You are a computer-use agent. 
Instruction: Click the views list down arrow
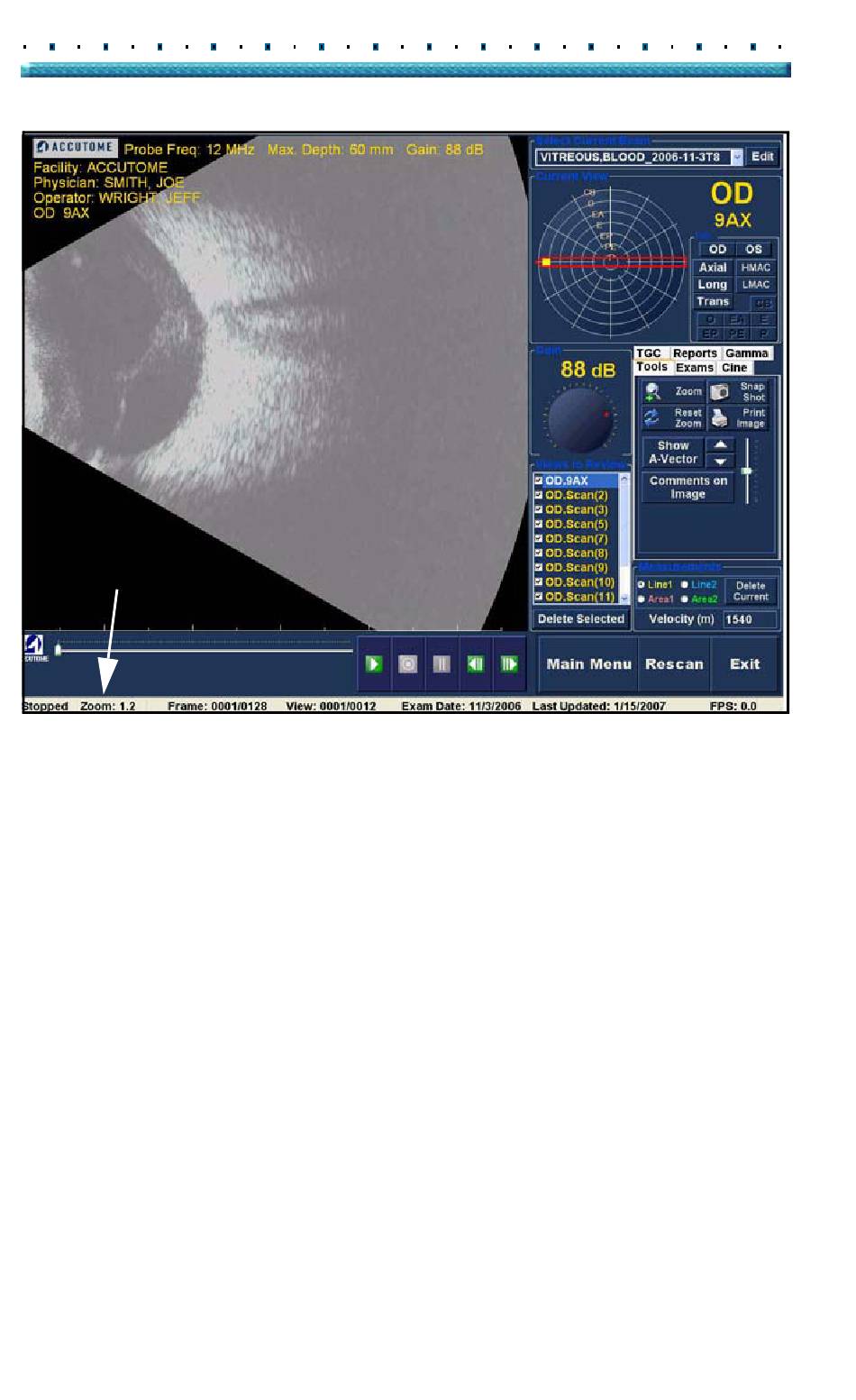(624, 598)
